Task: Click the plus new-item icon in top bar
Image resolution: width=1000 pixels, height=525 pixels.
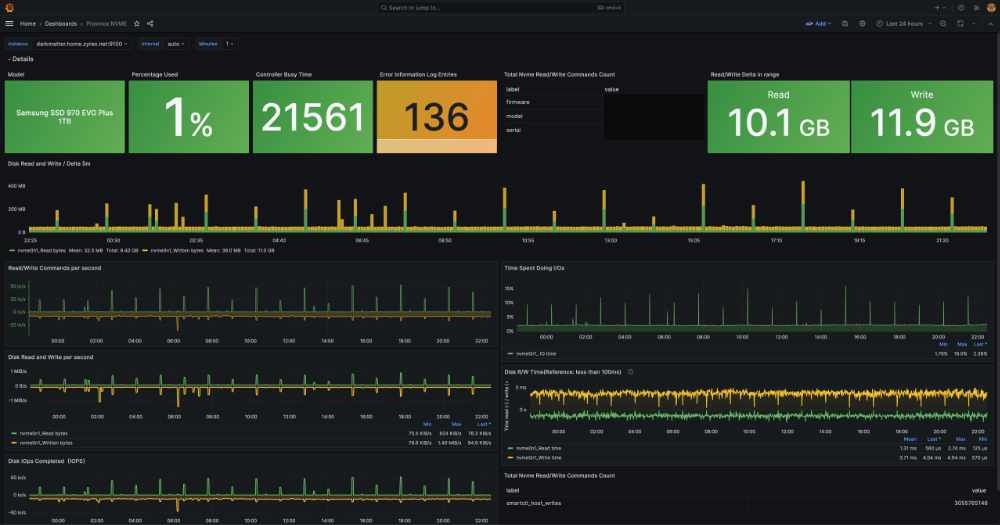Action: 939,8
